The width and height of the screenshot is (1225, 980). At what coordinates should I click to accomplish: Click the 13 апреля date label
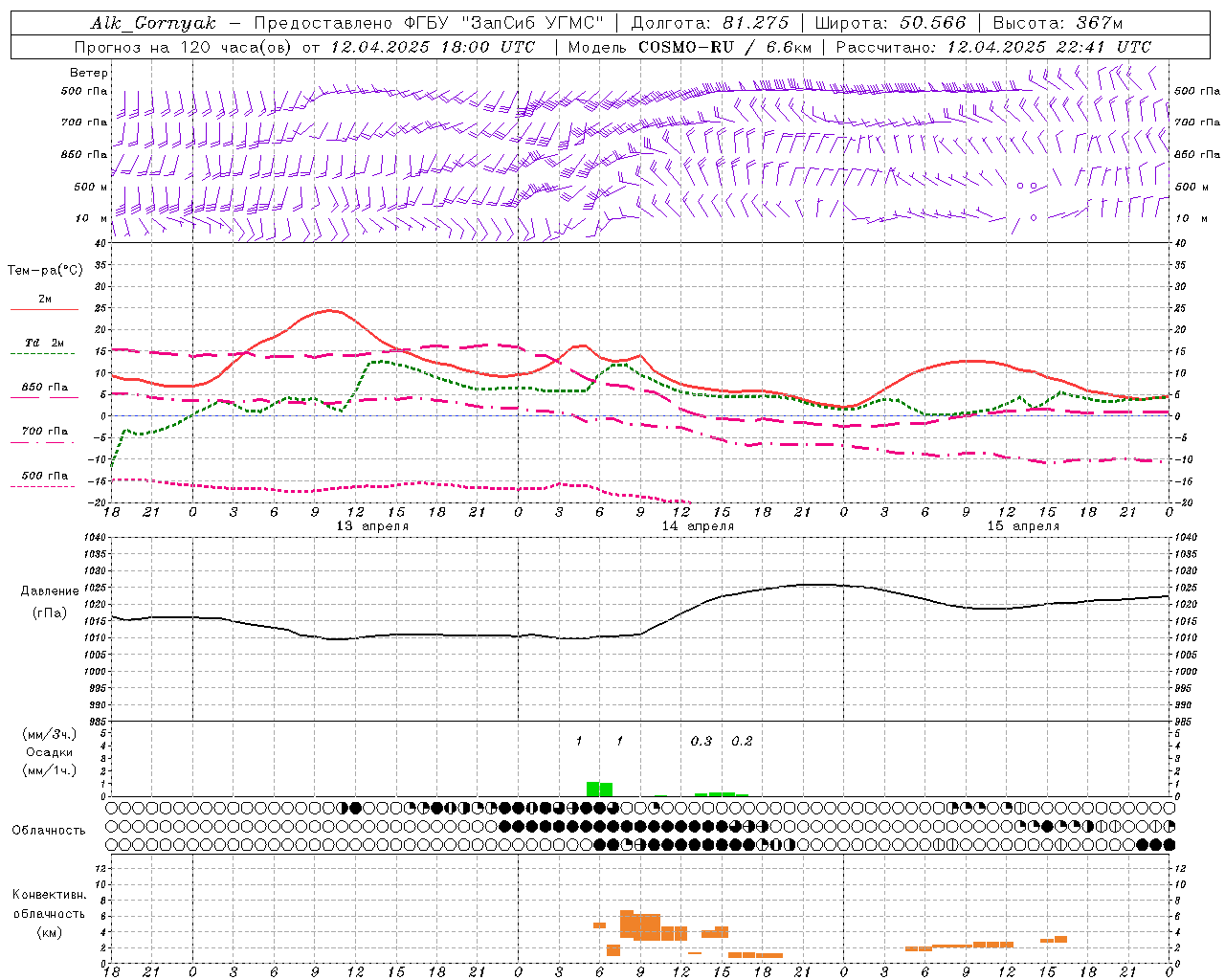pyautogui.click(x=372, y=526)
